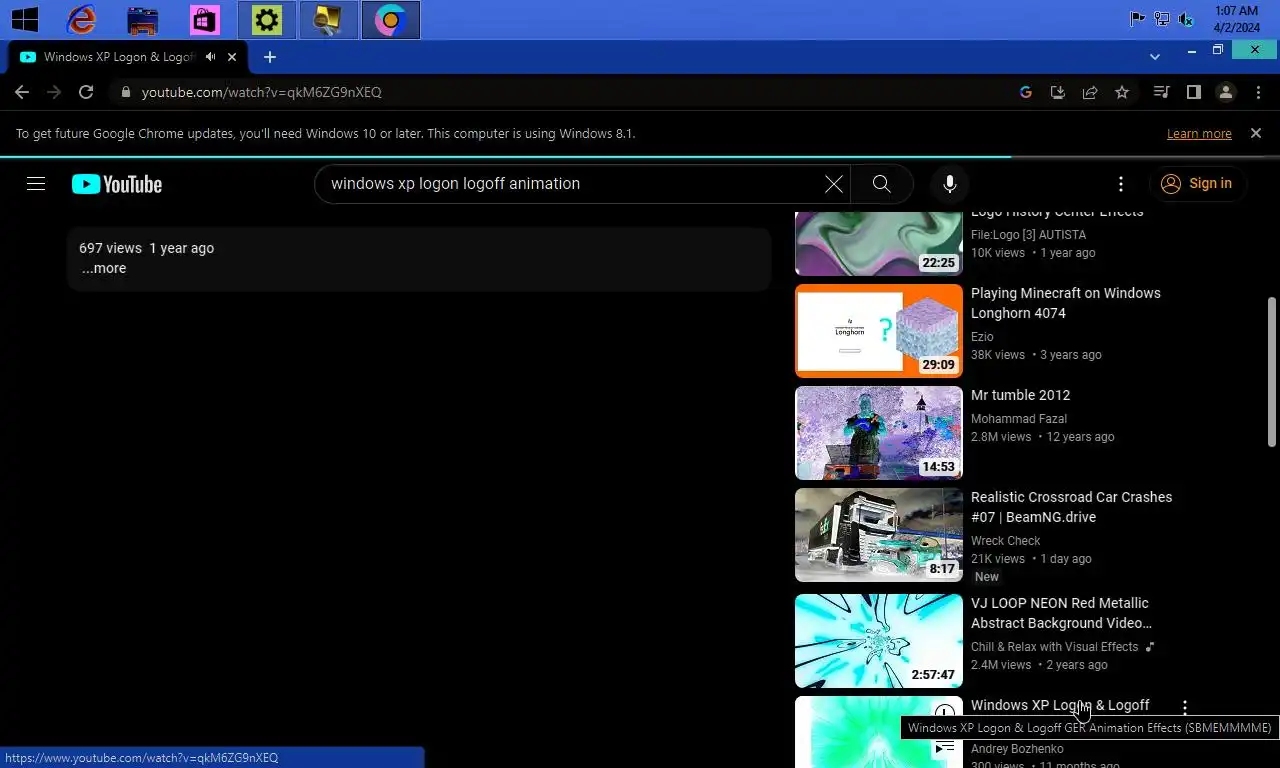Launch Internet Explorer from the taskbar
Viewport: 1280px width, 768px height.
click(x=81, y=19)
